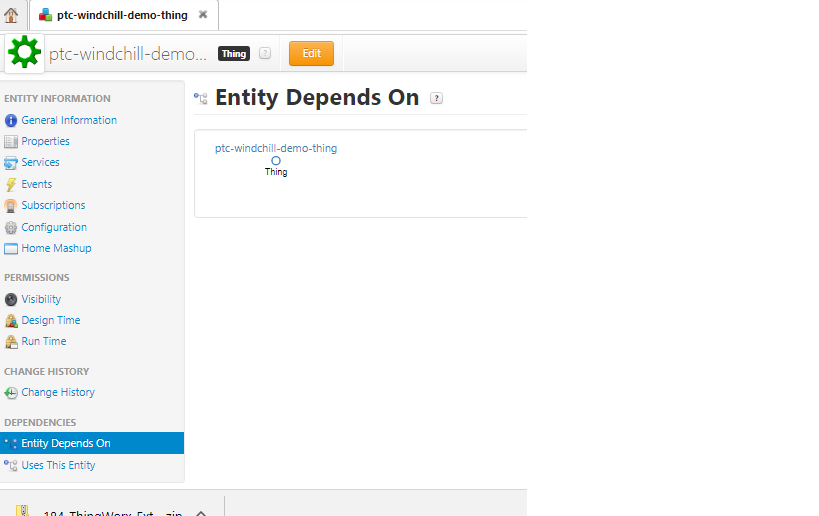Click the ptc-windchill-demo... entity title
Image resolution: width=819 pixels, height=516 pixels.
click(x=127, y=54)
